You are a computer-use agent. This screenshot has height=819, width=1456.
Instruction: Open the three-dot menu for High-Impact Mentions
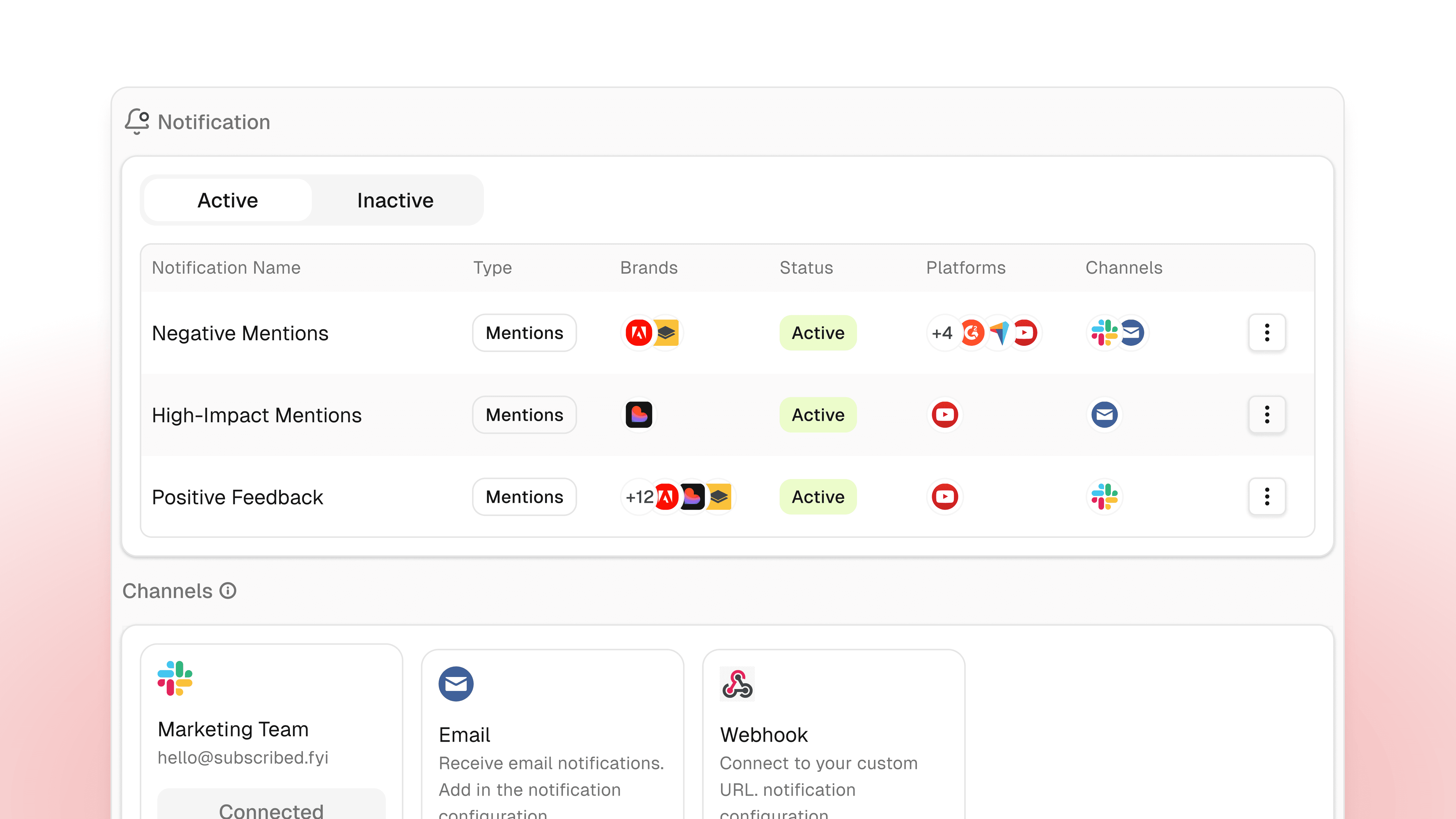click(x=1267, y=415)
